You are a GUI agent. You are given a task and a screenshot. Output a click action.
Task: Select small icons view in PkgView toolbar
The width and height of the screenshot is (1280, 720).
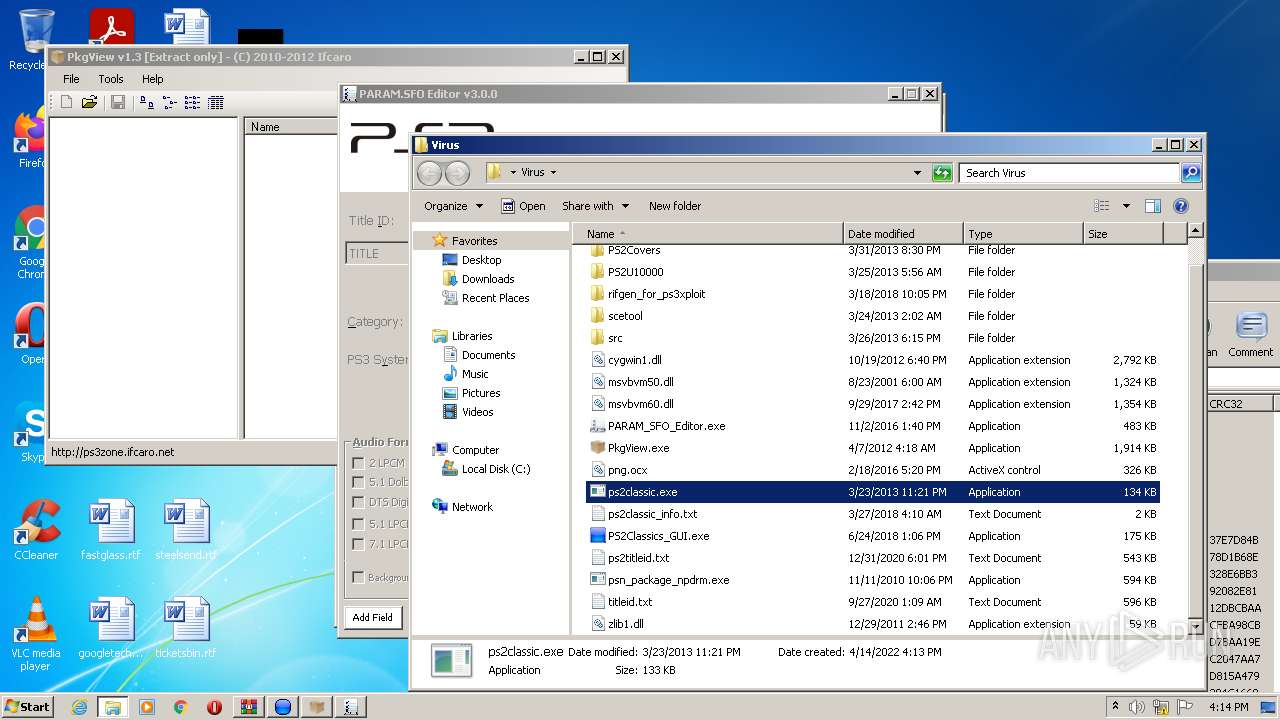coord(169,102)
